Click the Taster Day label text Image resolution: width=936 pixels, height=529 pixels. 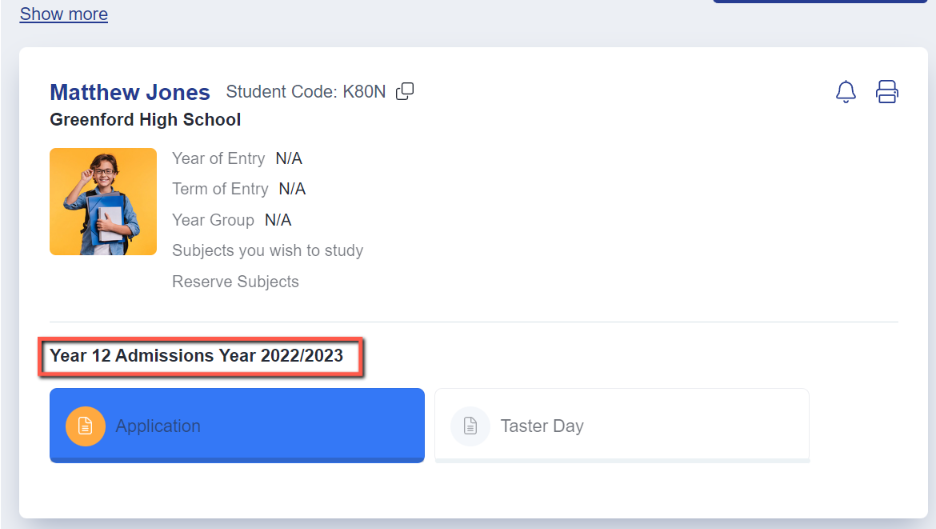pos(542,426)
